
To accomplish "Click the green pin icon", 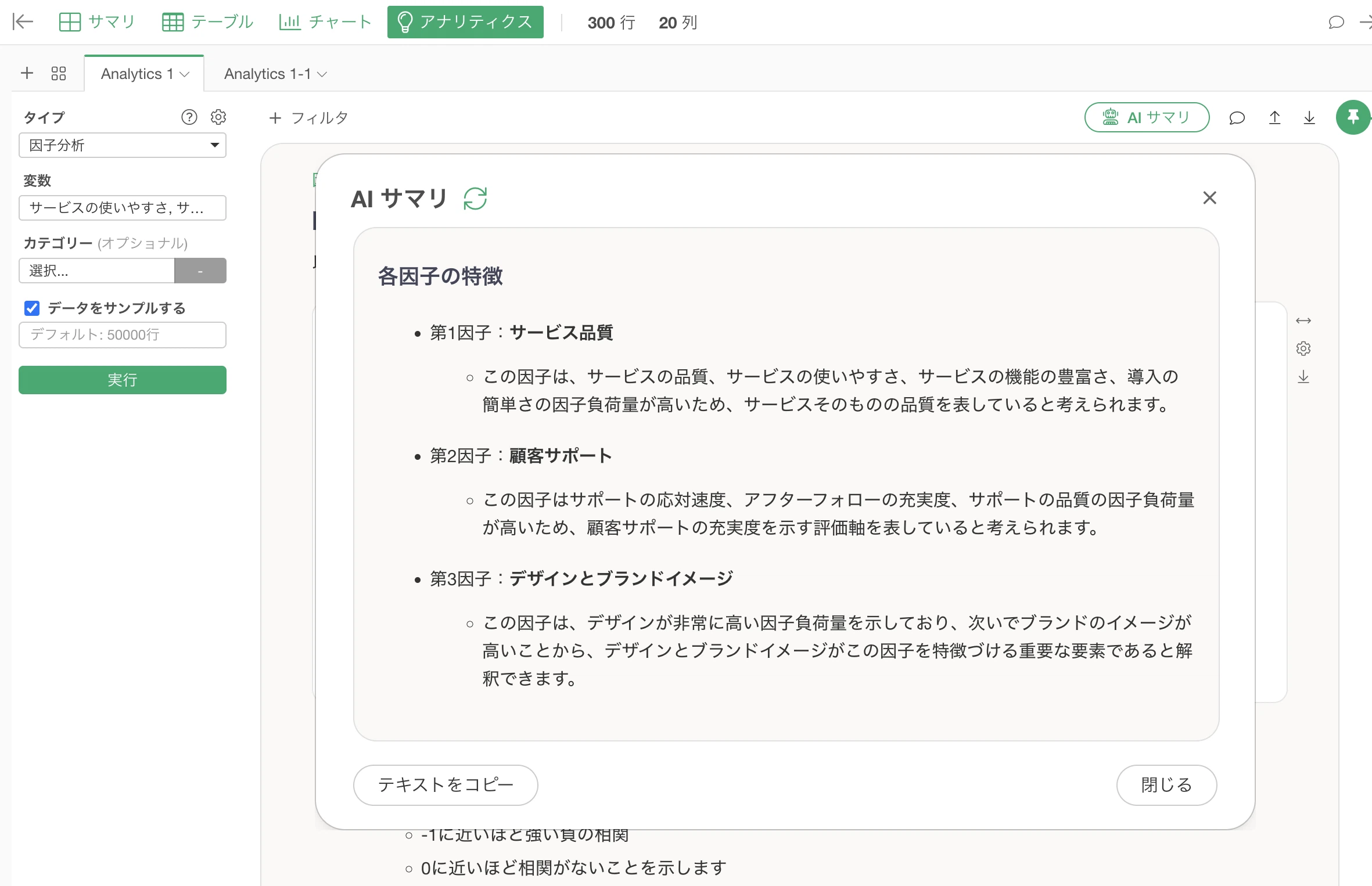I will click(1353, 117).
